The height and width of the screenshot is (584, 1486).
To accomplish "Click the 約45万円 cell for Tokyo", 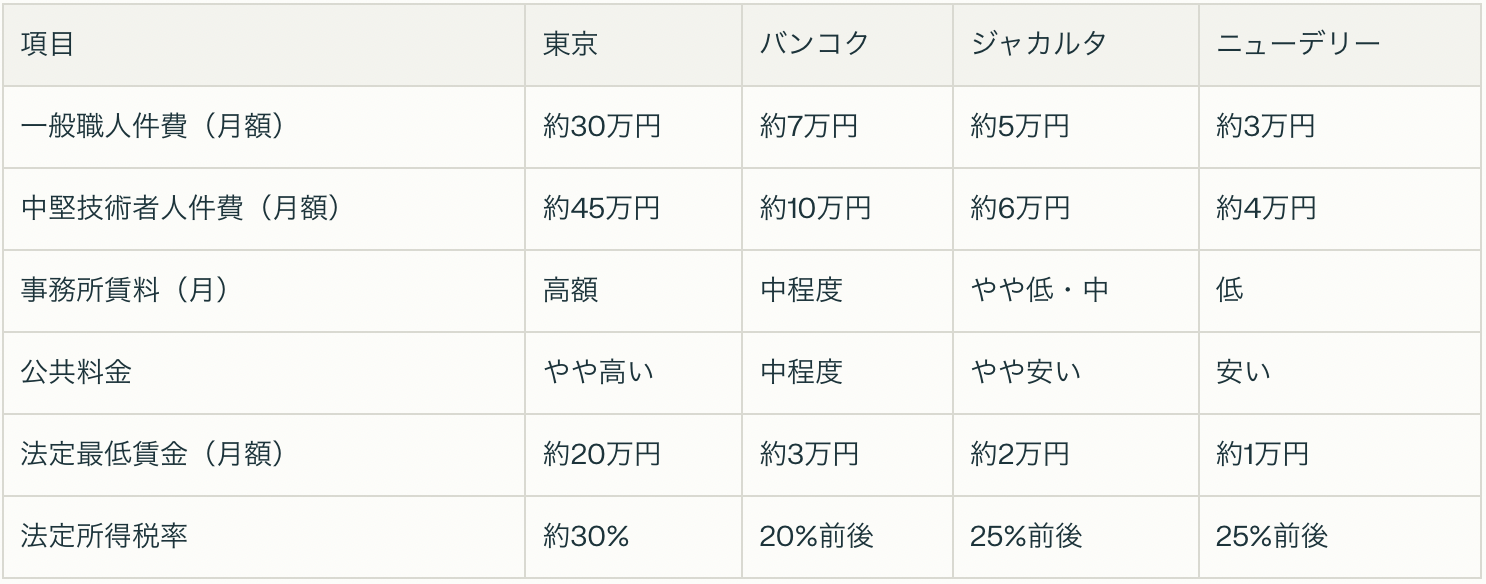I will (601, 209).
